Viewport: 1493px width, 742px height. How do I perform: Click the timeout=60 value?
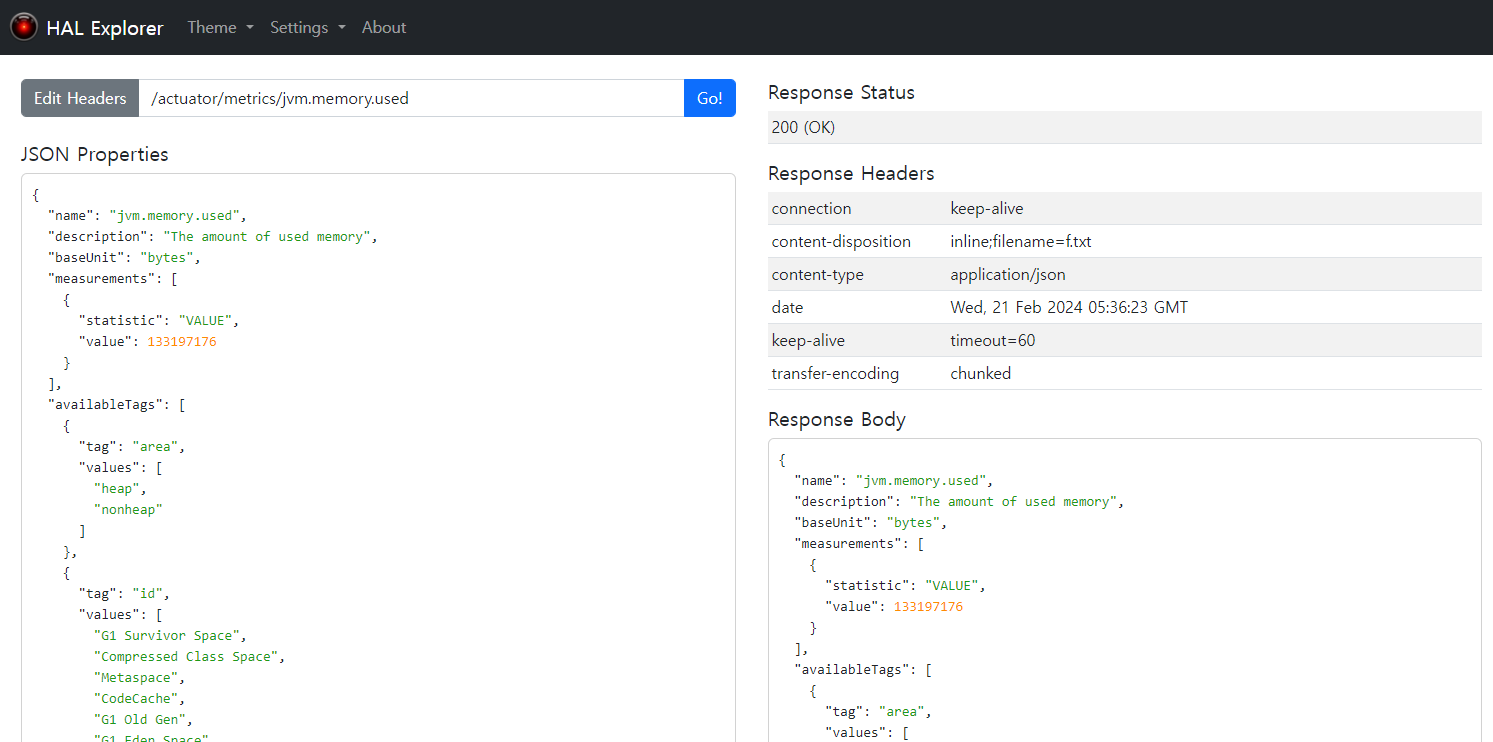click(x=992, y=340)
